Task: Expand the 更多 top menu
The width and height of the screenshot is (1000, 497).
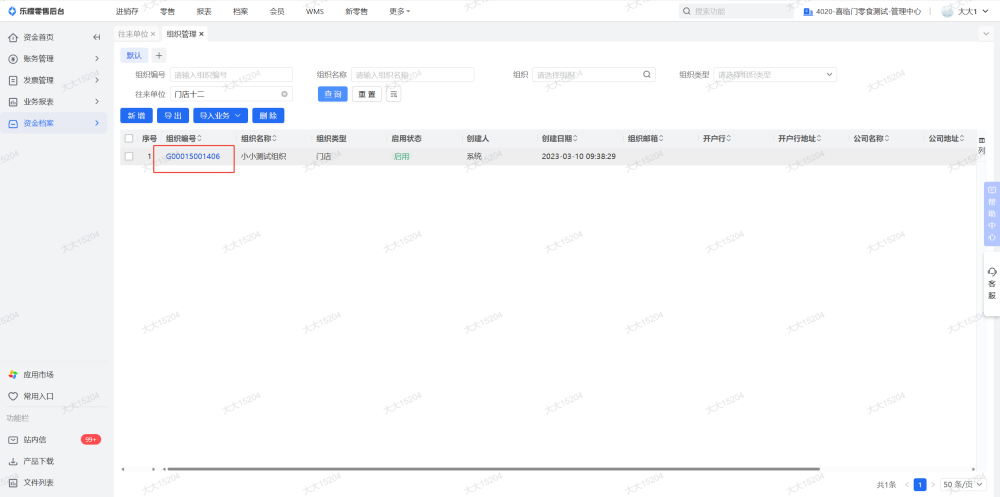Action: click(x=400, y=11)
